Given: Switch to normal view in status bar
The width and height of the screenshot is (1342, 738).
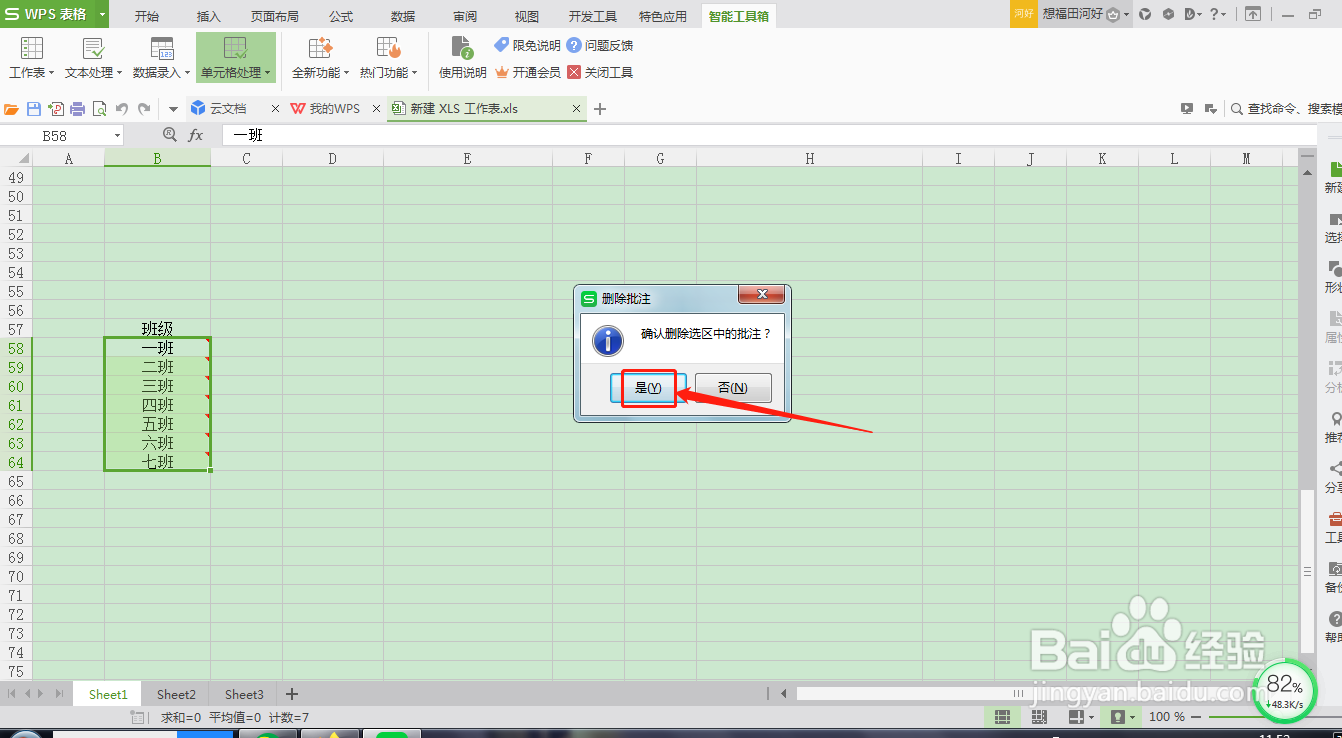Looking at the screenshot, I should 1001,717.
